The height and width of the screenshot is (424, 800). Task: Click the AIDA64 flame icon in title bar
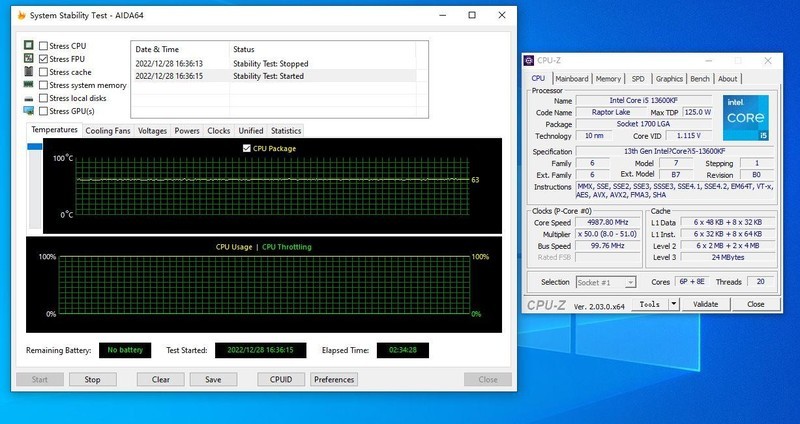coord(21,15)
